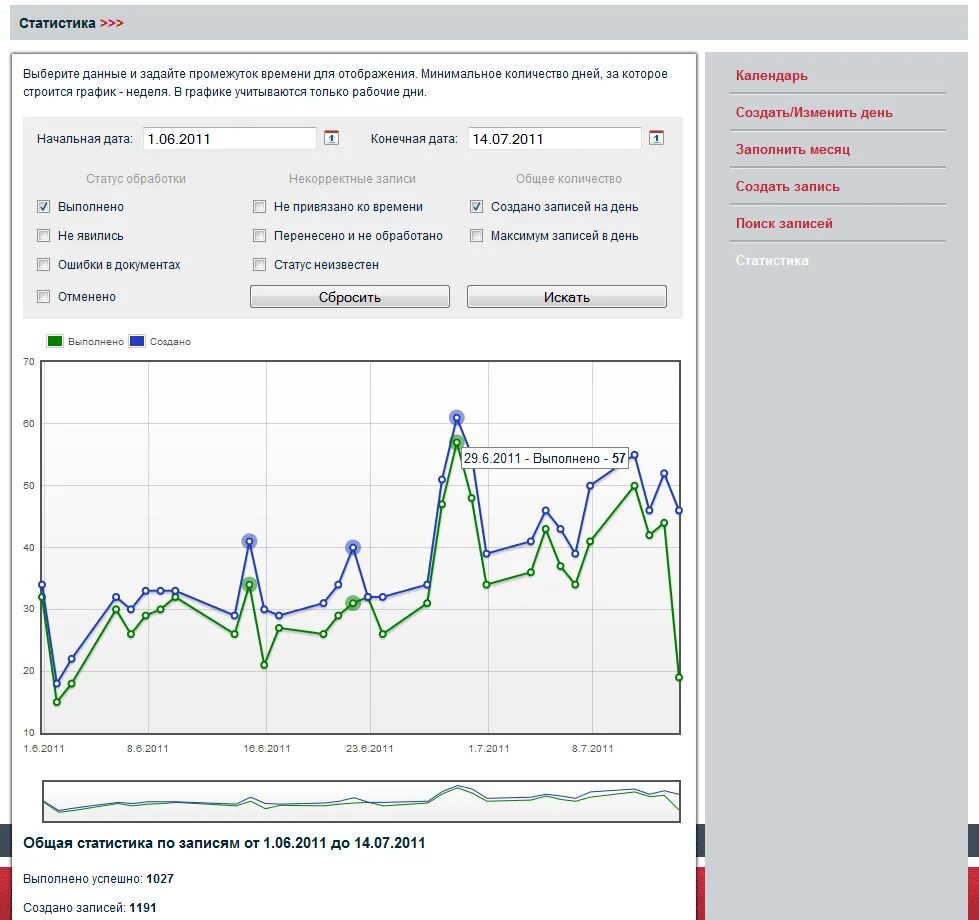Click x-axis label 1.7.2011

pos(489,748)
